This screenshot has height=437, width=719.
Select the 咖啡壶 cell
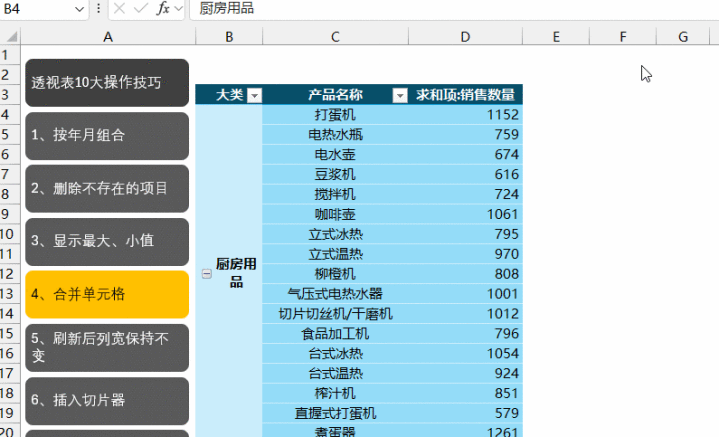click(x=335, y=214)
